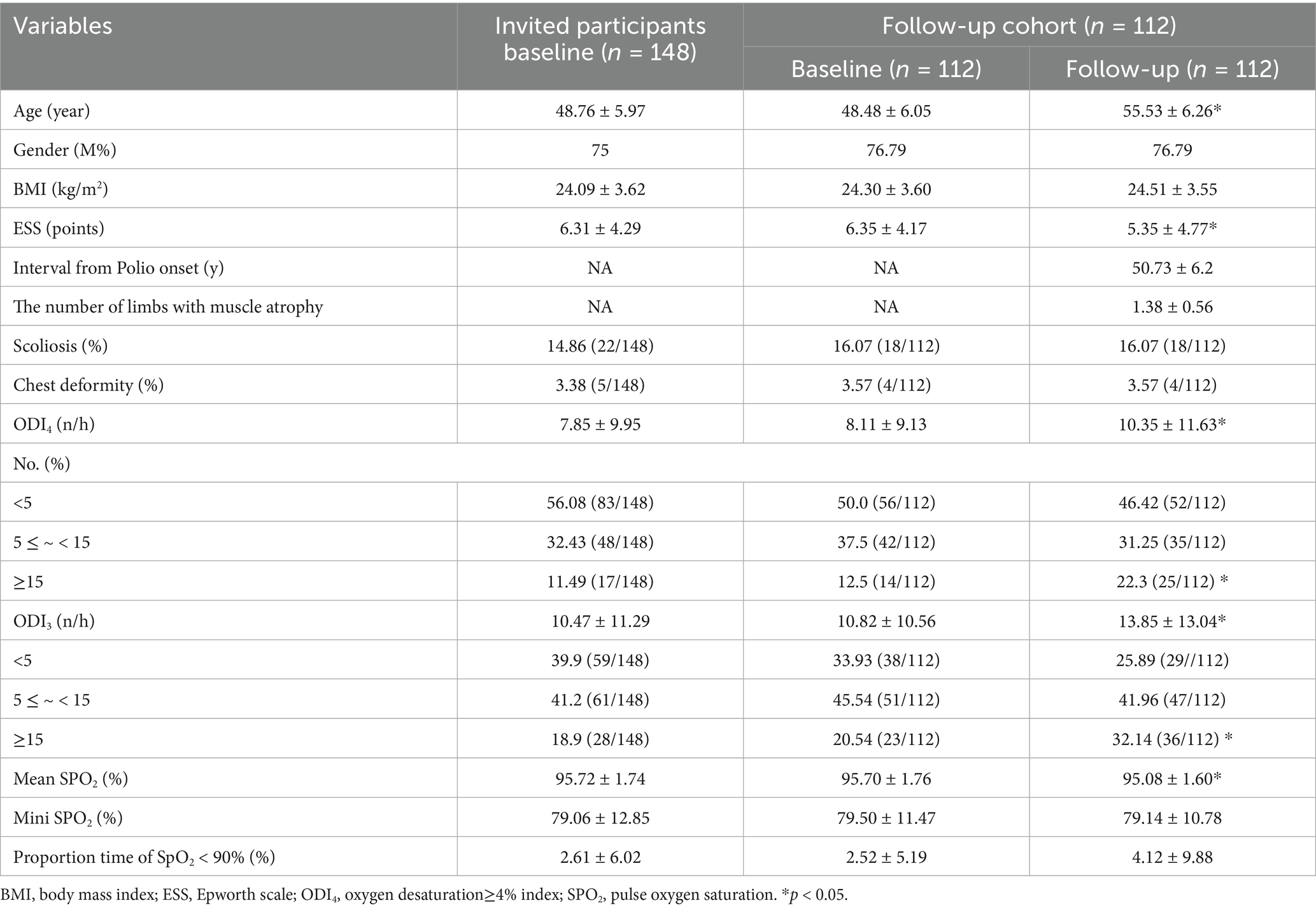
Task: Click the Chest deformity (%) row label
Action: coord(88,385)
